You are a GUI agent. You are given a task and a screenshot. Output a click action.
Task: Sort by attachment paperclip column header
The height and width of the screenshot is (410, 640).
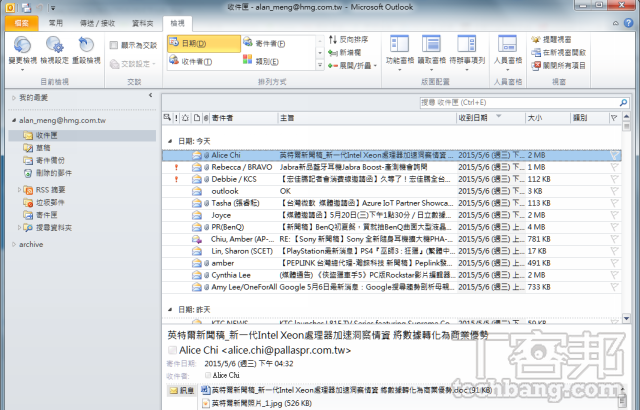[206, 118]
